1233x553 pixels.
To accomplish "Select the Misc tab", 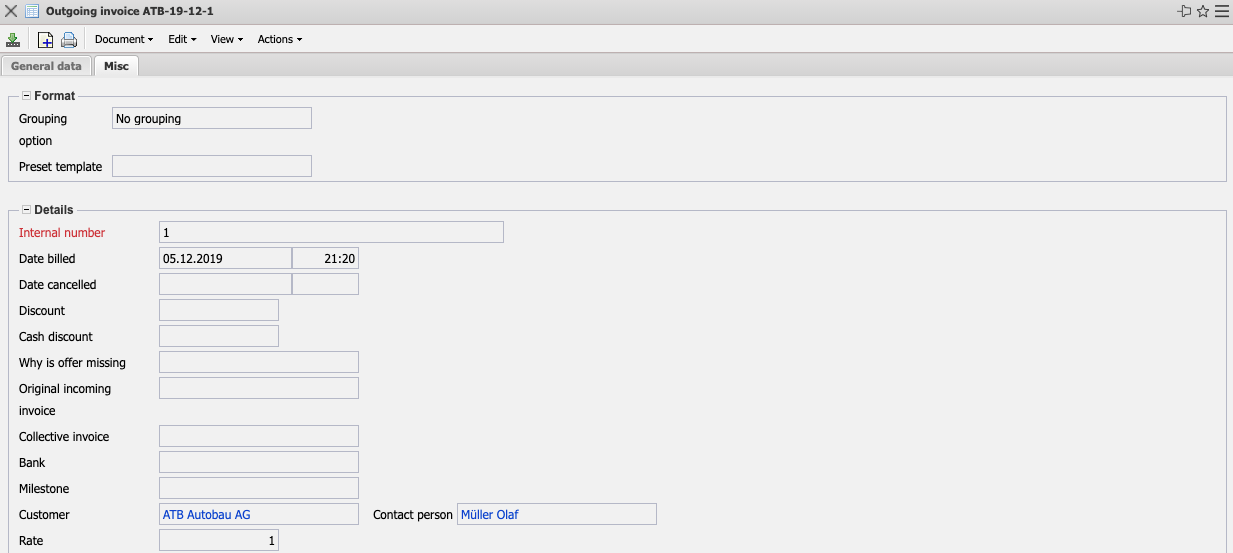I will click(116, 66).
